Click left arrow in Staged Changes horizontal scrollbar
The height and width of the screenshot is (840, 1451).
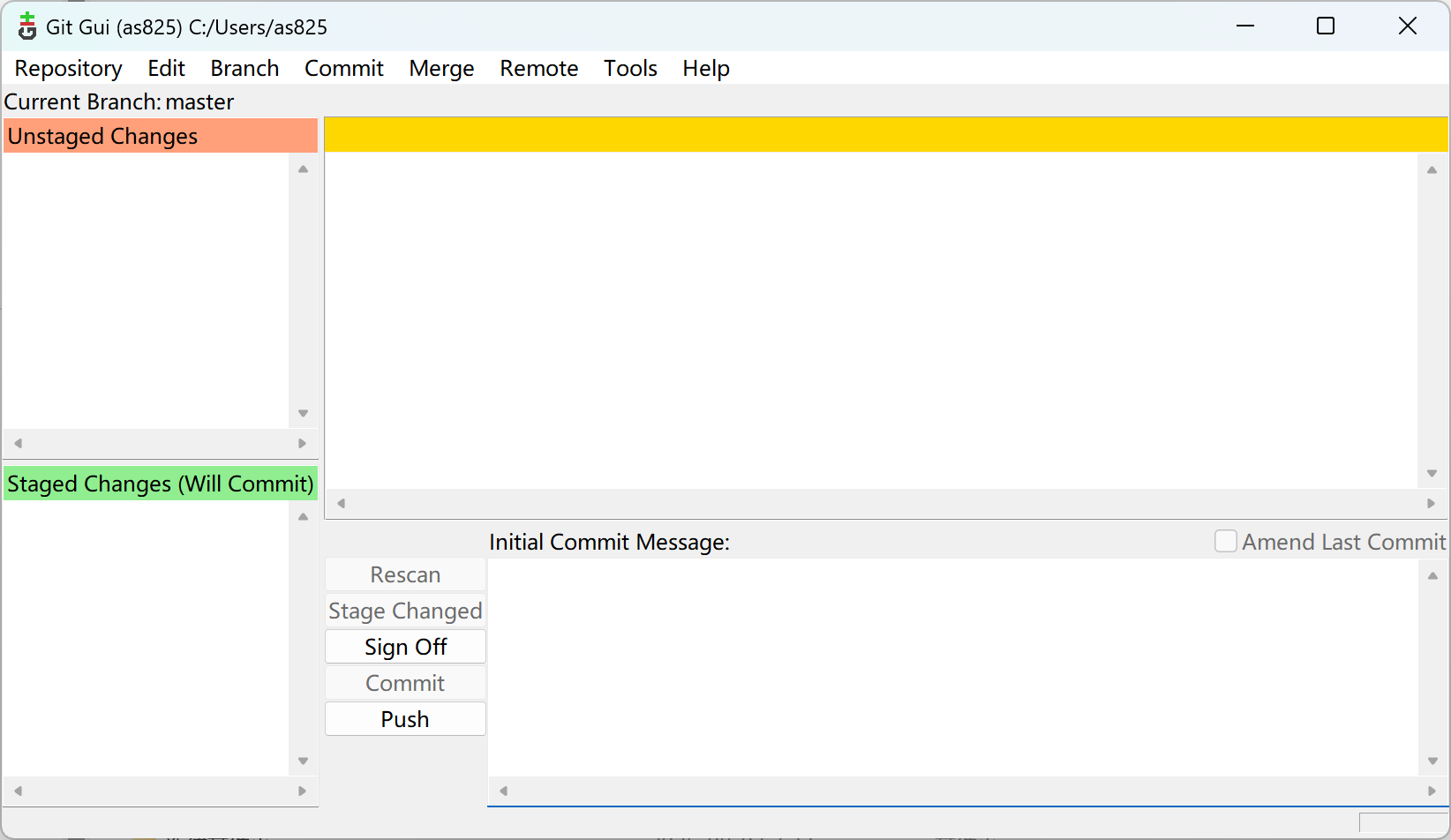[18, 791]
